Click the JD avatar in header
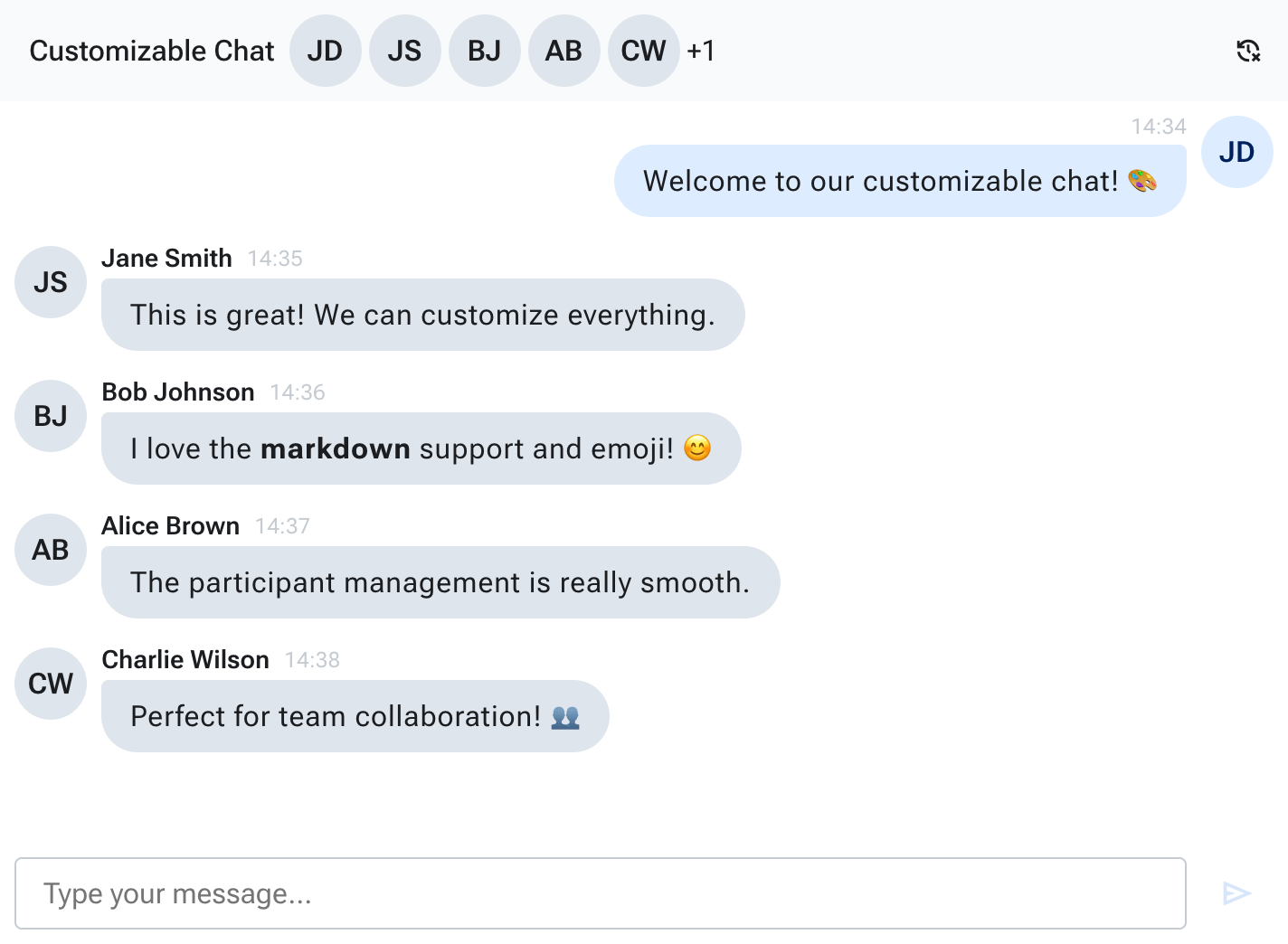Viewport: 1288px width, 944px height. [x=325, y=51]
